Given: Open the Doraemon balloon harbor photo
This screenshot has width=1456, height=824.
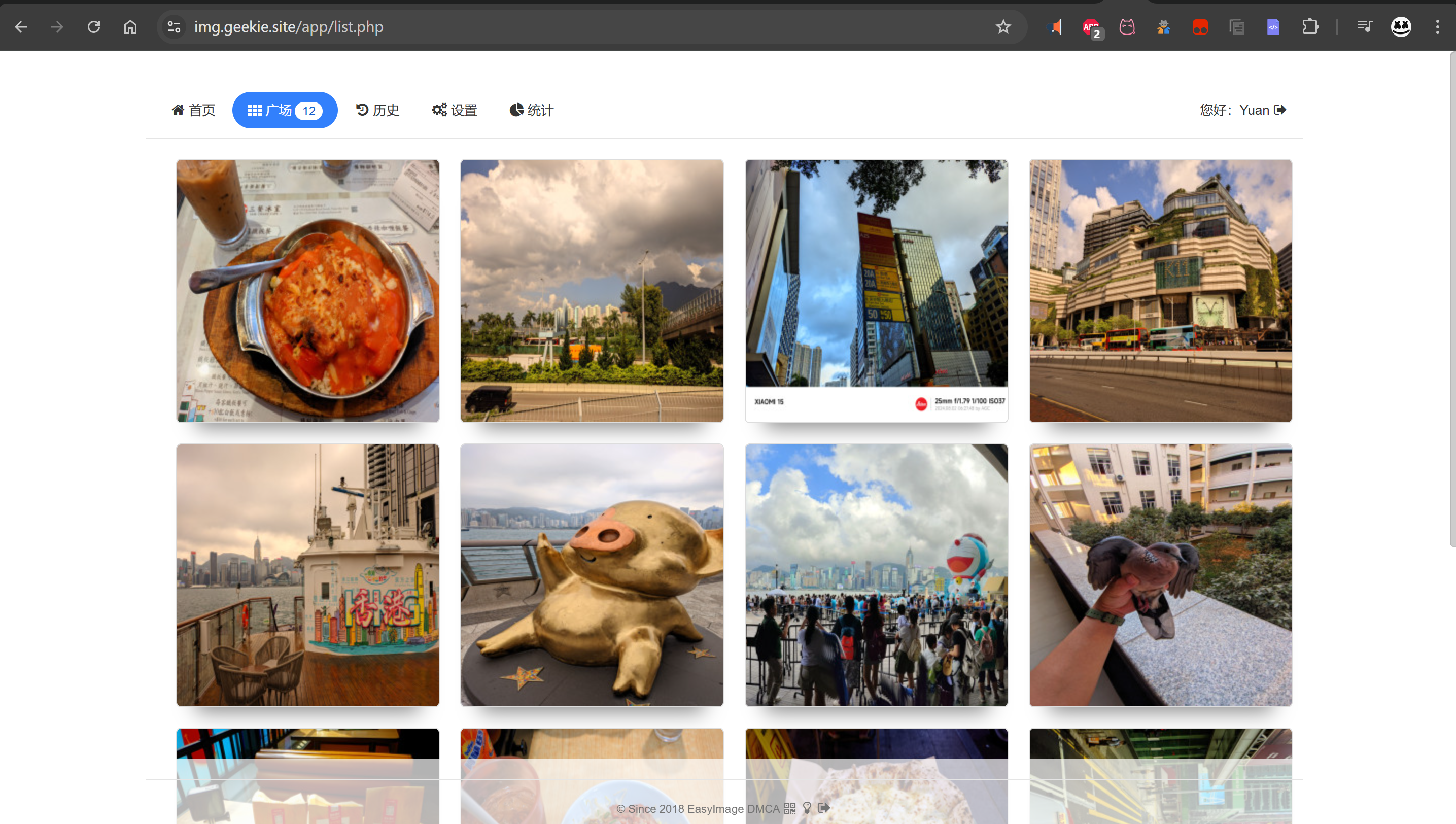Looking at the screenshot, I should tap(876, 575).
